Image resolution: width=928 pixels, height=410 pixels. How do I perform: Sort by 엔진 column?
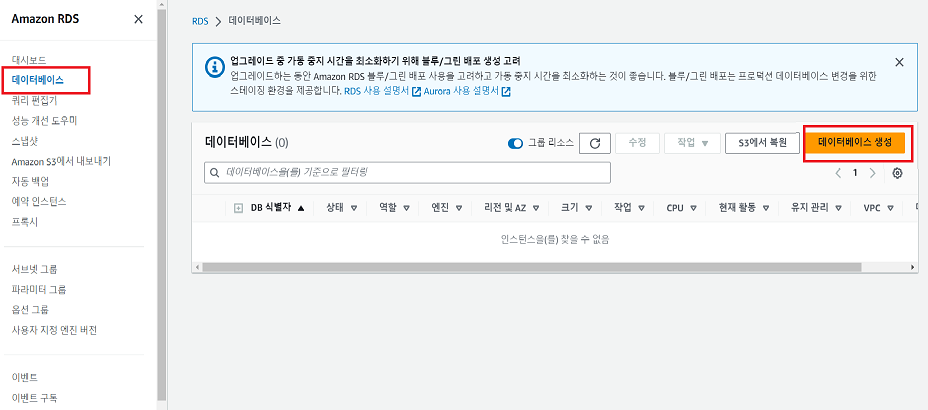coord(447,208)
